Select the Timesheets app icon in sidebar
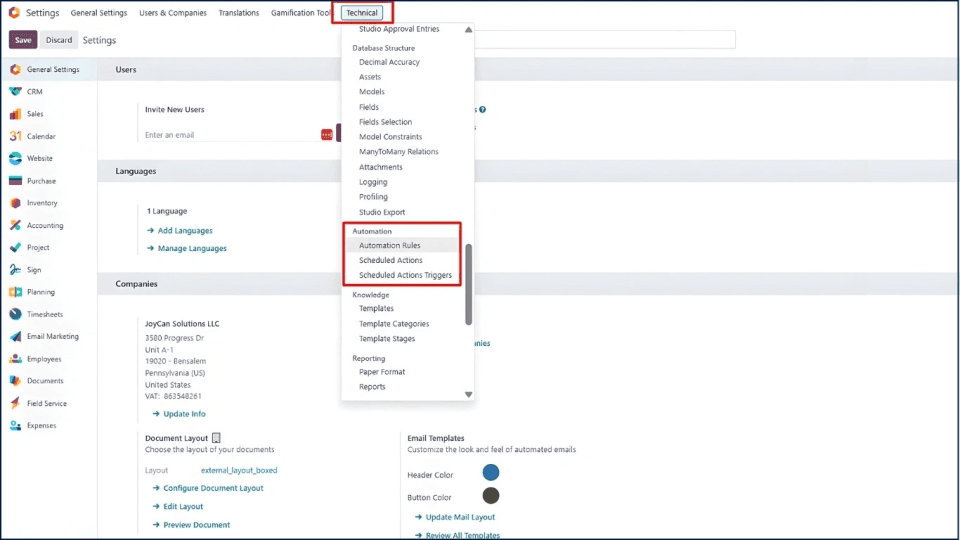The height and width of the screenshot is (540, 960). point(15,314)
